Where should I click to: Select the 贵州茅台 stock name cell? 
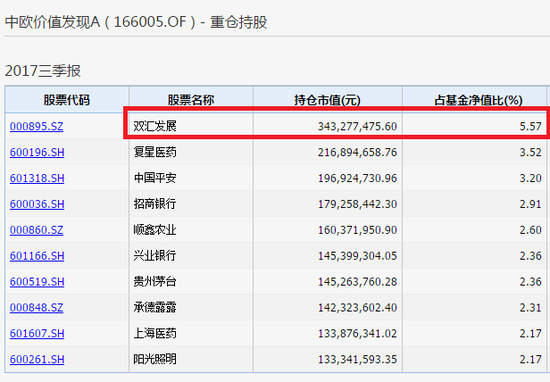(191, 282)
